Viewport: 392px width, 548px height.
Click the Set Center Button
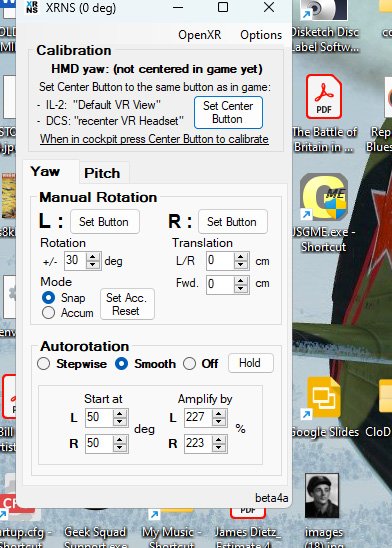click(x=228, y=112)
